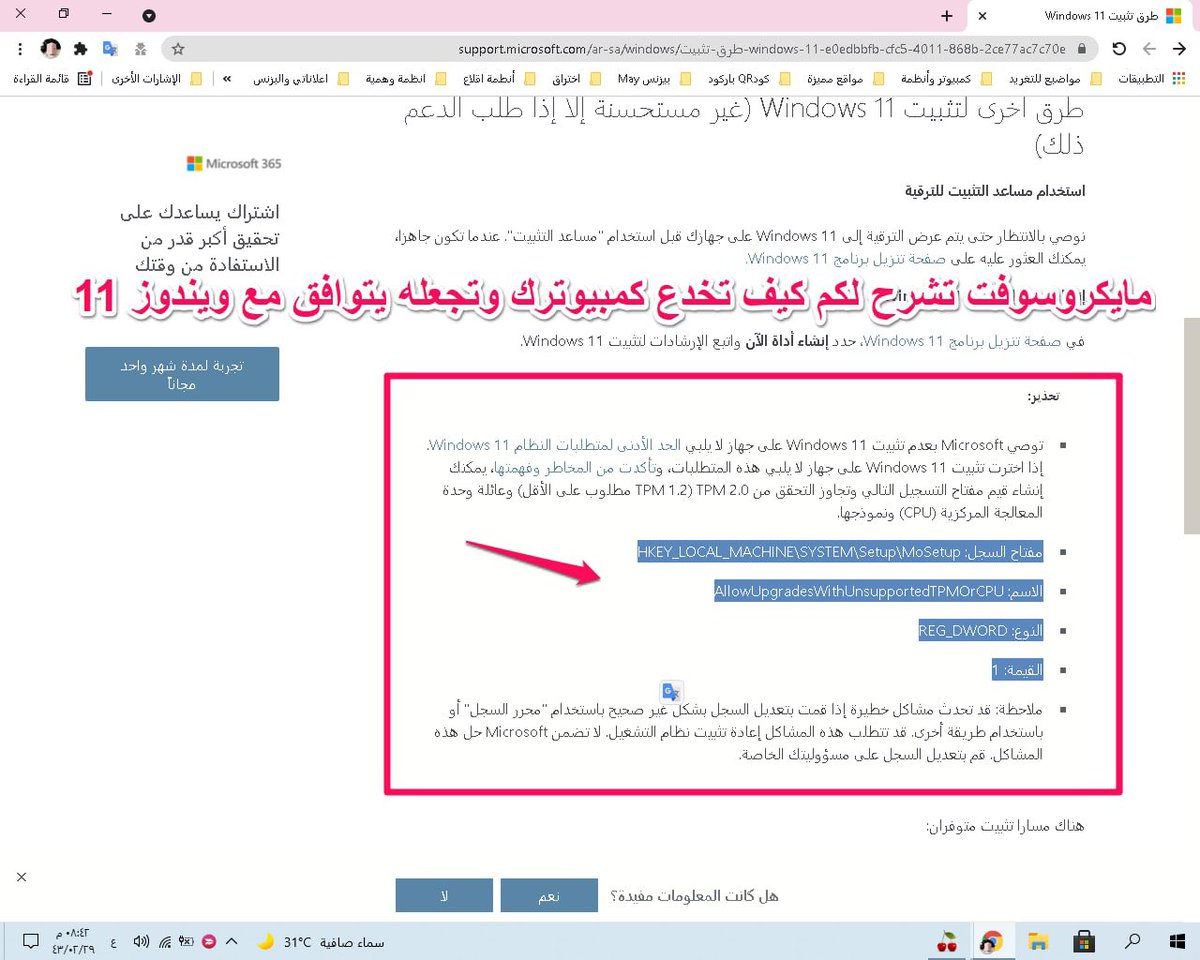This screenshot has width=1200, height=960.
Task: Open the Google Translate extension in toolbar
Action: pos(110,48)
